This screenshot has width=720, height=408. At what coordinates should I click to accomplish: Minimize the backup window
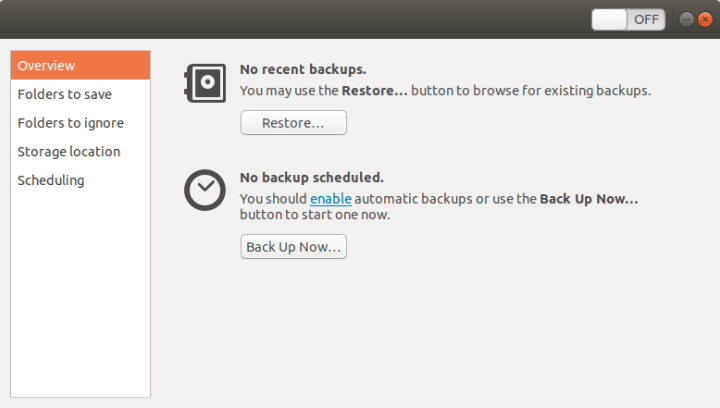[x=686, y=19]
